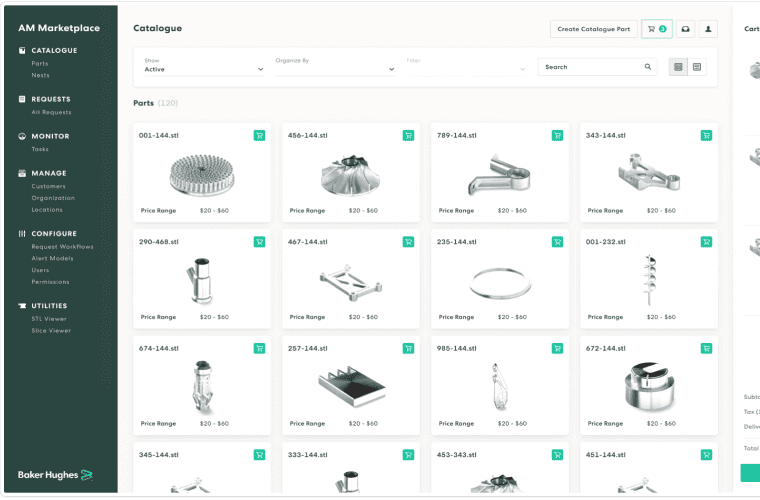The image size is (760, 500).
Task: Open the 456-144.stl impeller part thumbnail
Action: (x=350, y=177)
